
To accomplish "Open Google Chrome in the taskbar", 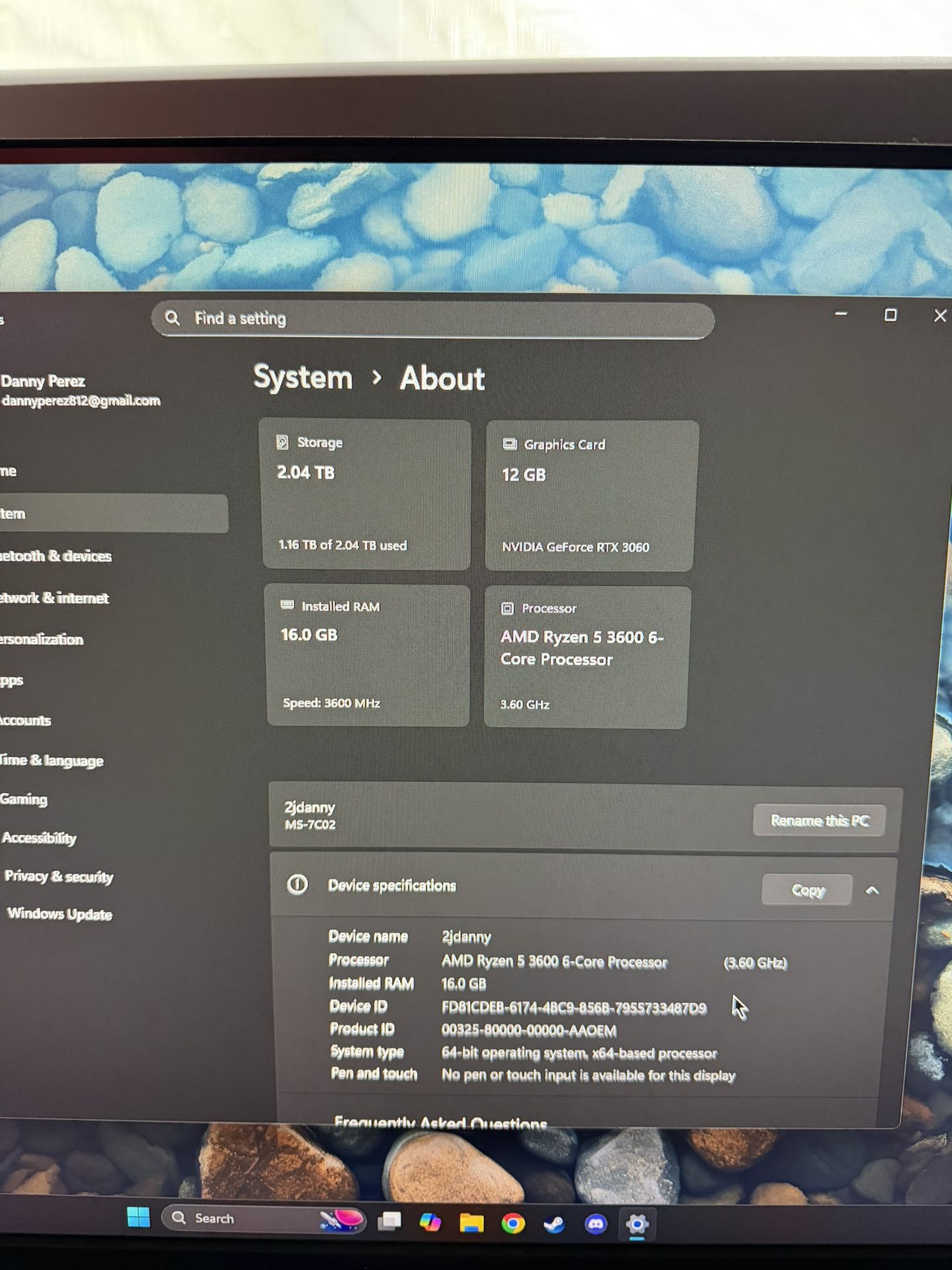I will click(x=512, y=1224).
